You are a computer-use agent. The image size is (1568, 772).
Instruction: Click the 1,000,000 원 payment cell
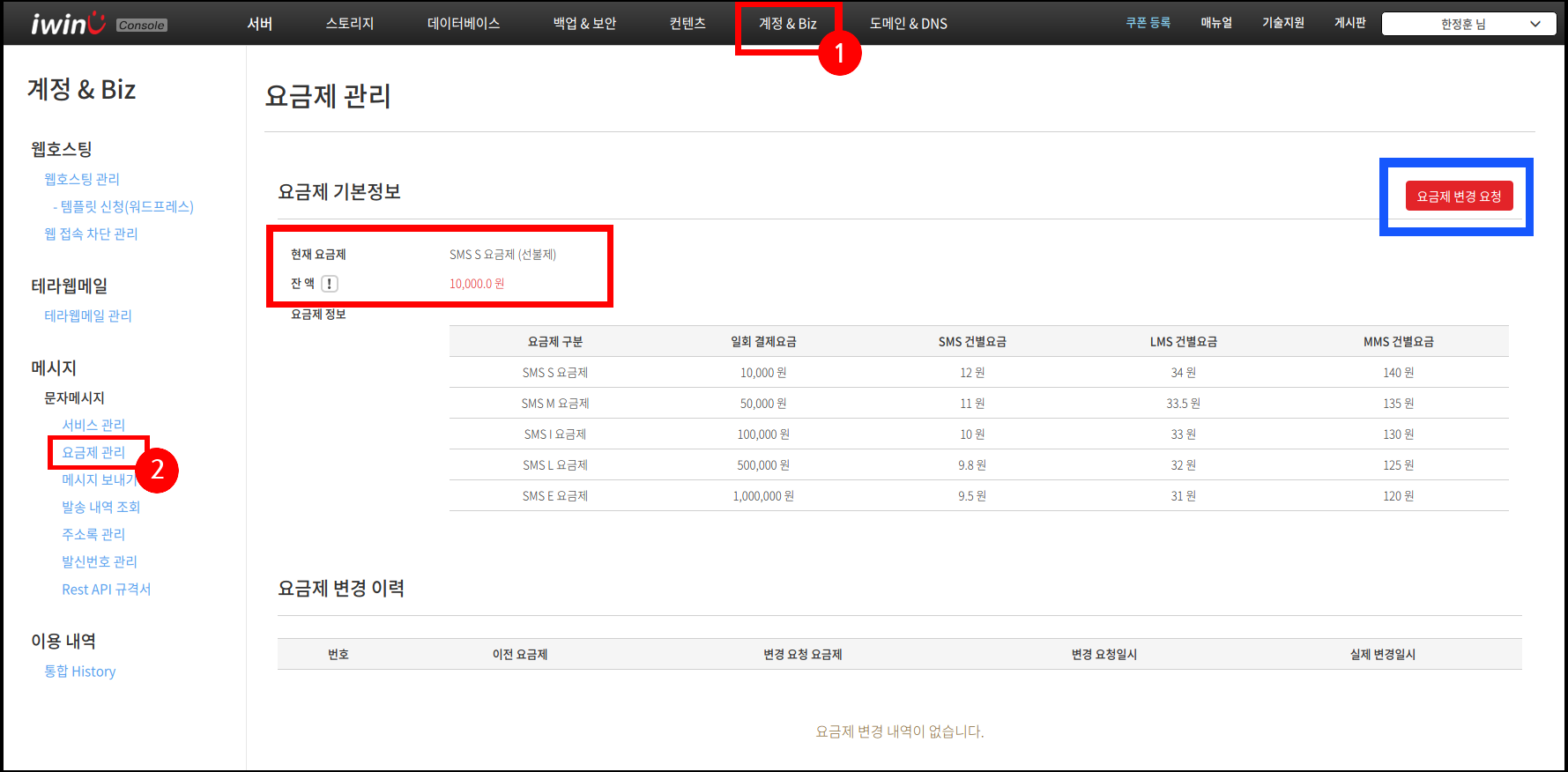click(763, 496)
